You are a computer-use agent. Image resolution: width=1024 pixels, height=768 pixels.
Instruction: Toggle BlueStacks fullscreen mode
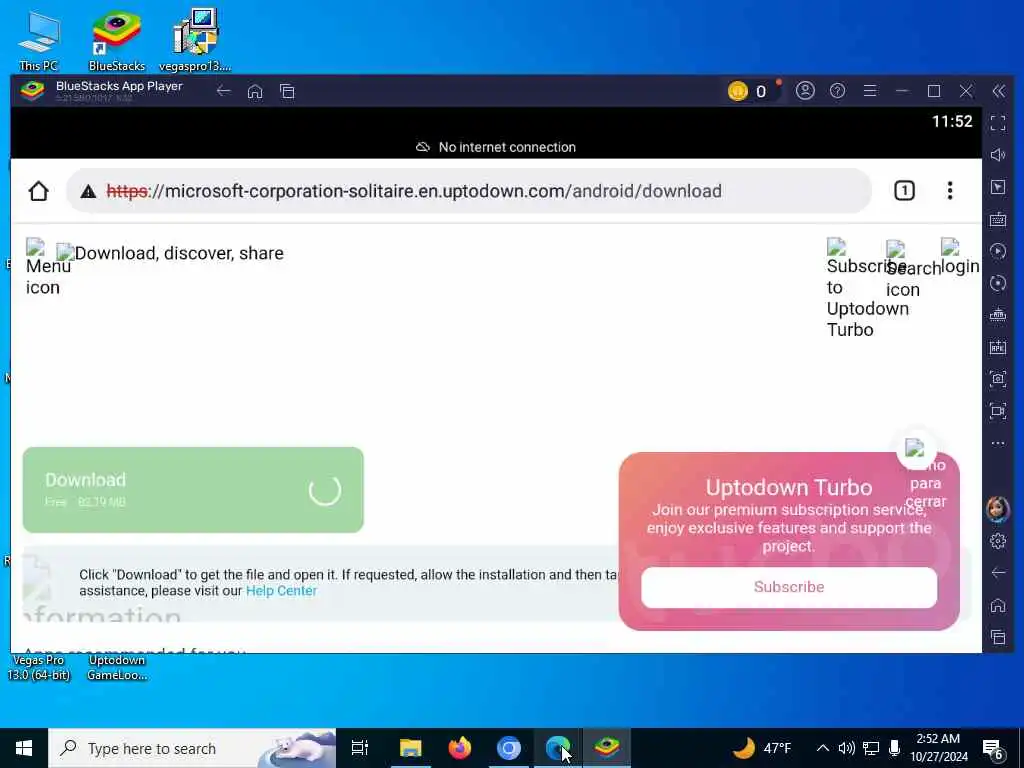pos(998,123)
